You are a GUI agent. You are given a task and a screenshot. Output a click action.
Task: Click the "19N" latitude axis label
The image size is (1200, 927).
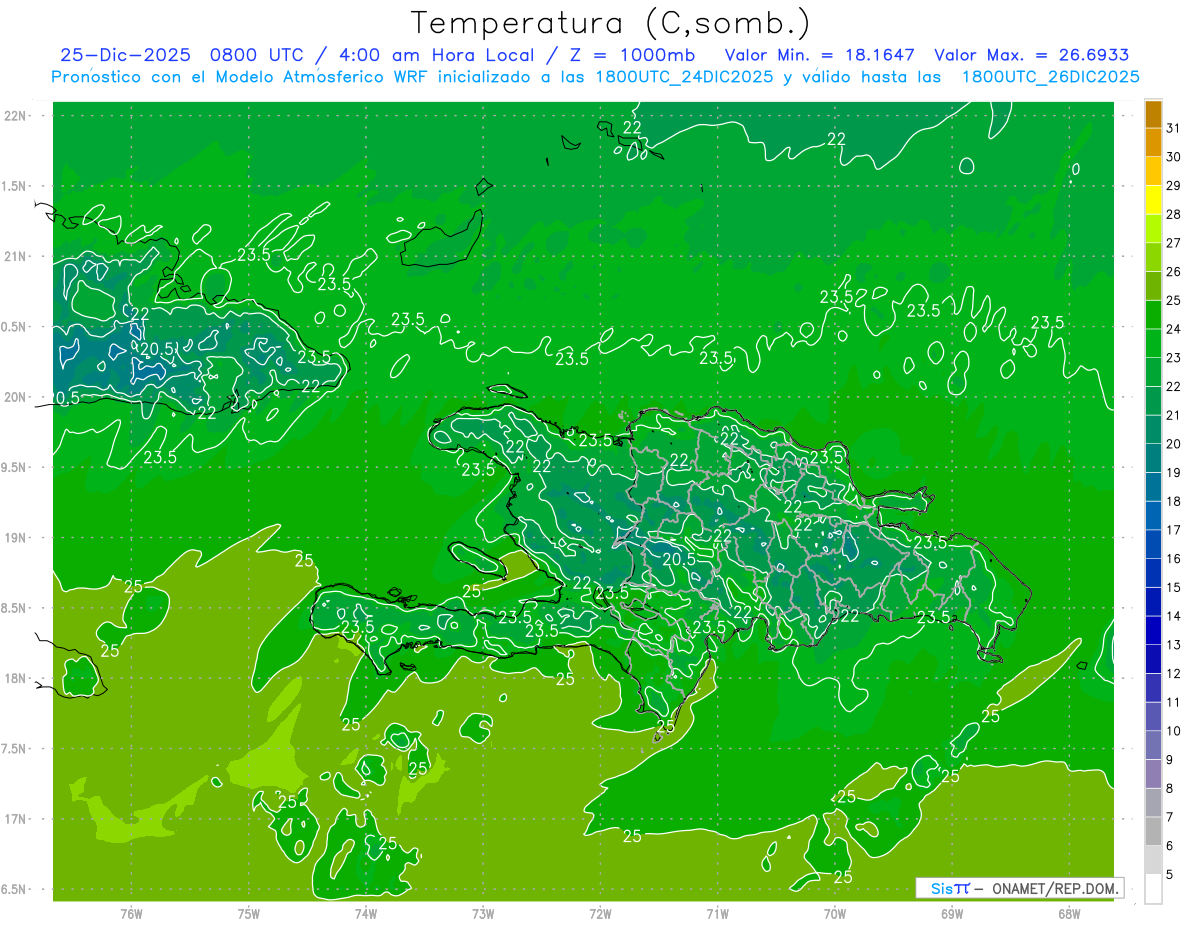point(16,538)
